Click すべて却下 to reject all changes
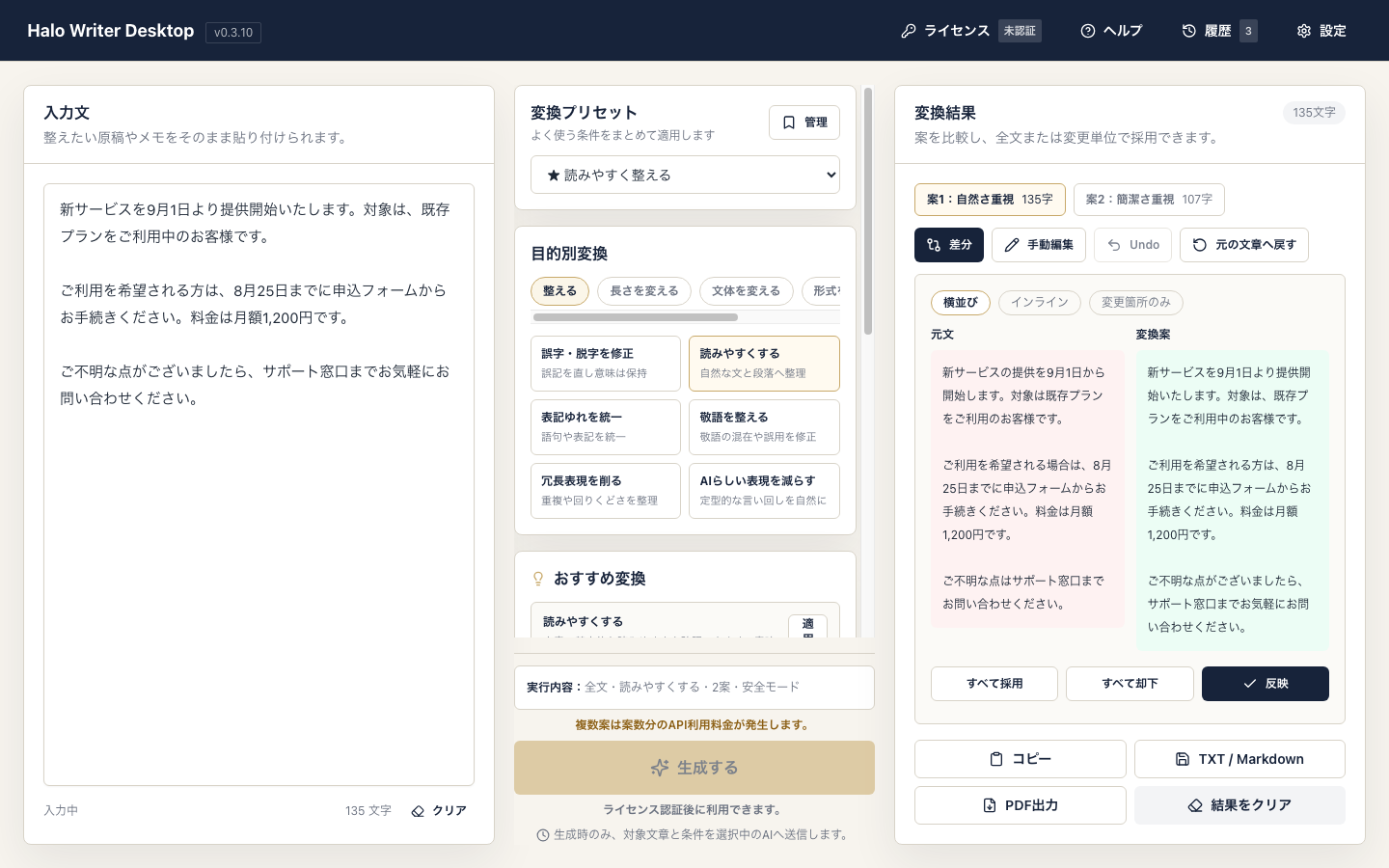Screen dimensions: 1389x868 (x=1130, y=684)
